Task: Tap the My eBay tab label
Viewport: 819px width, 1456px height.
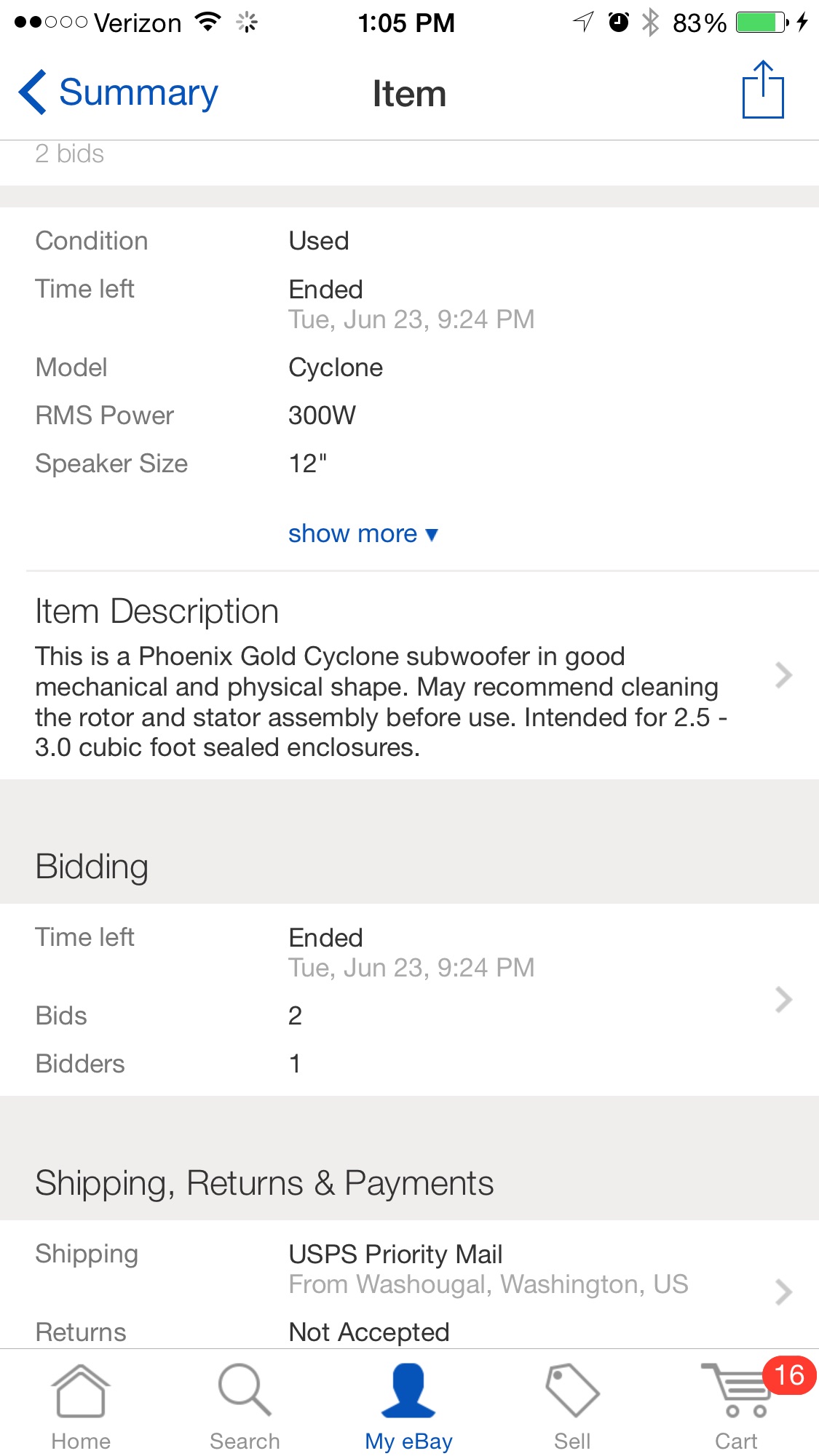Action: [408, 1441]
